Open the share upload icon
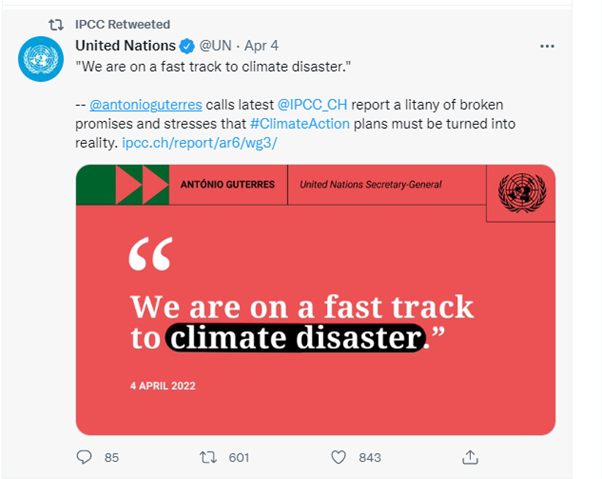 (x=470, y=457)
